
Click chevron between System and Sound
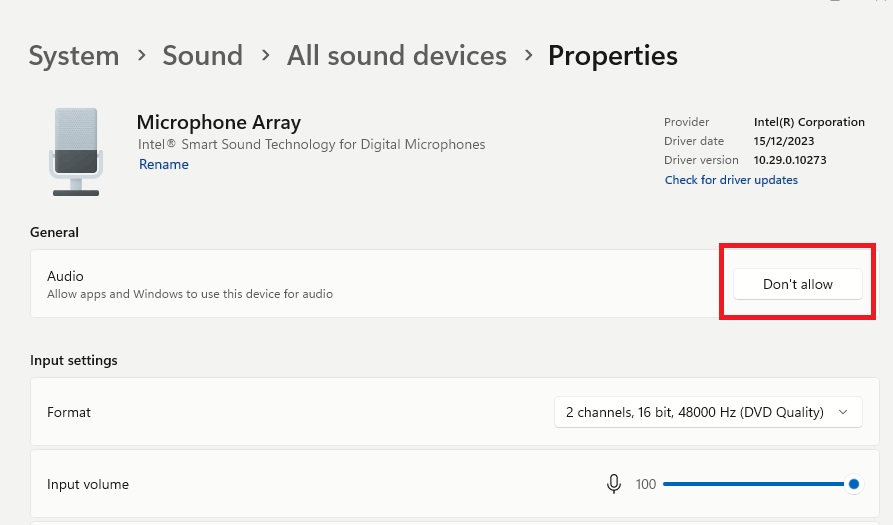point(140,56)
